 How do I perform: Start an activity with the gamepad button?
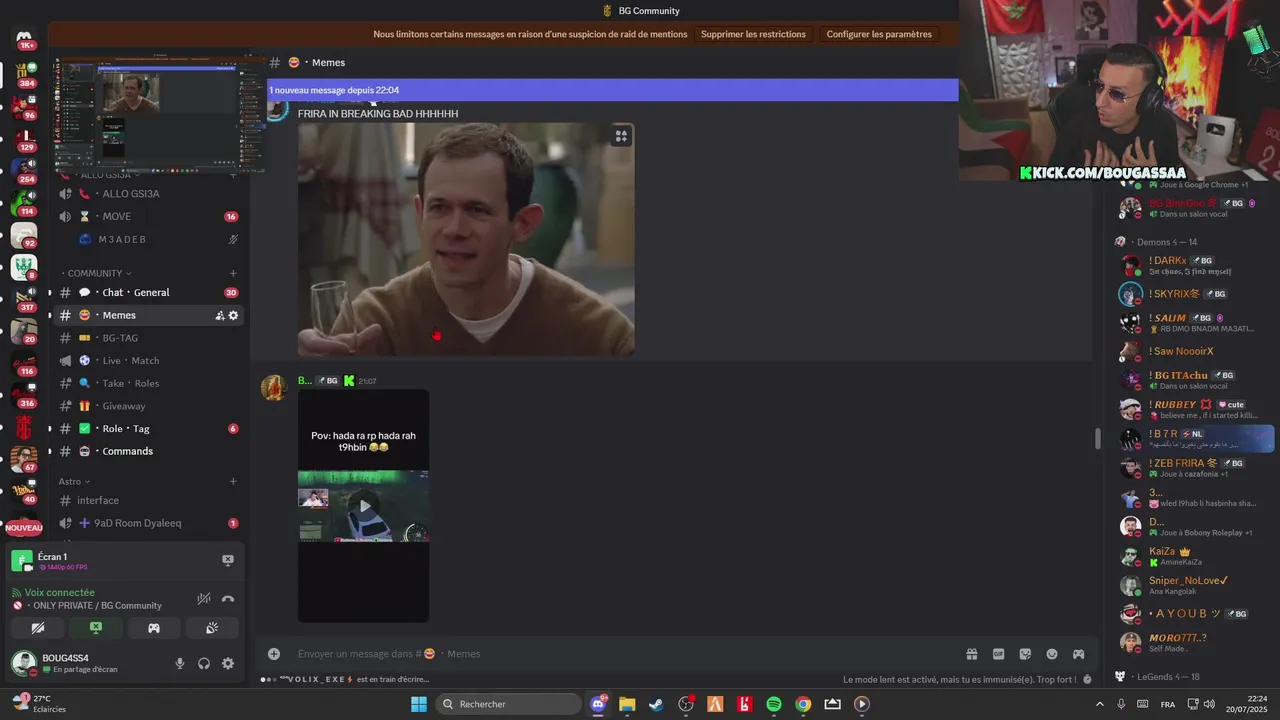[154, 628]
